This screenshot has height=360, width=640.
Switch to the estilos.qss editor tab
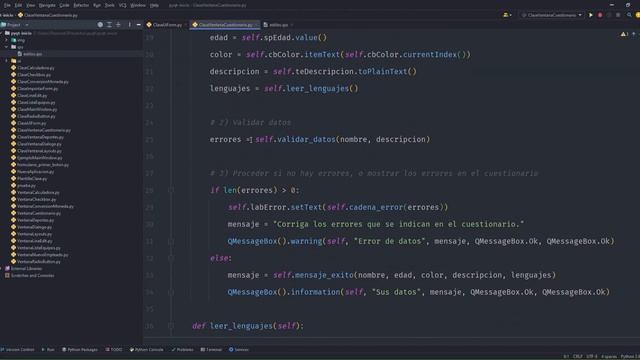pos(278,25)
